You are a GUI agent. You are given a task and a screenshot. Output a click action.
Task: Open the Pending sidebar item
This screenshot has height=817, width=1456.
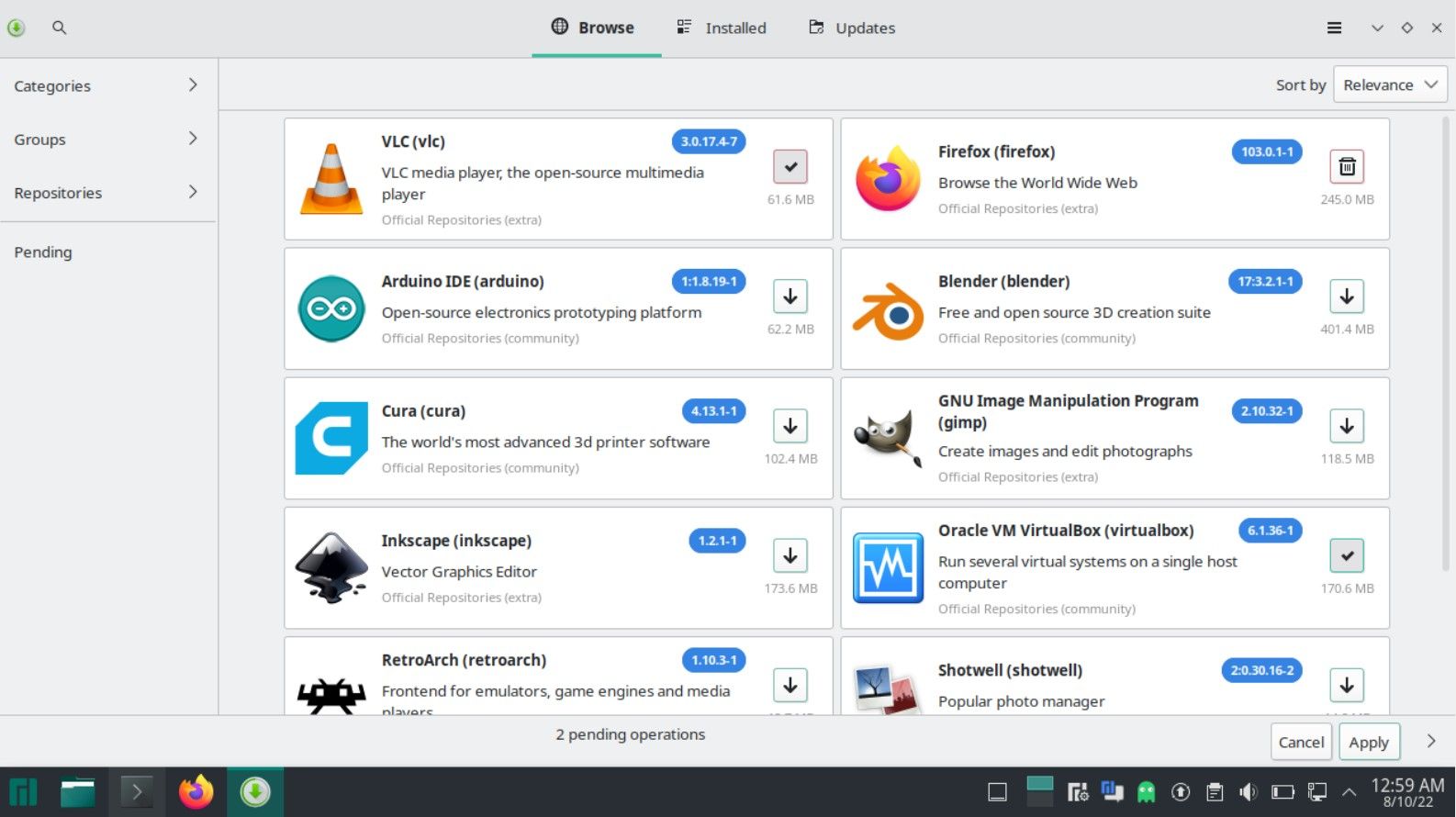point(108,252)
